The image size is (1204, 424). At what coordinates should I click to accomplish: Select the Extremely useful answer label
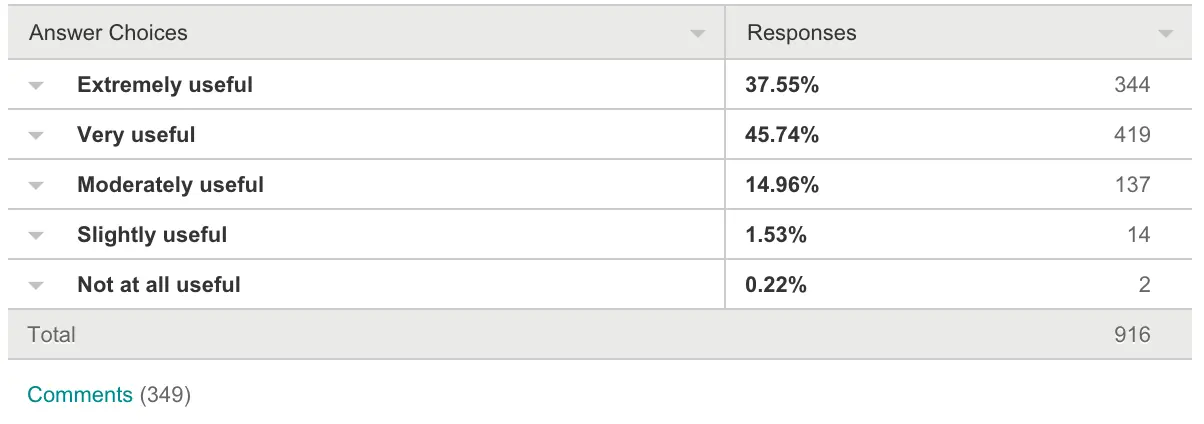165,85
